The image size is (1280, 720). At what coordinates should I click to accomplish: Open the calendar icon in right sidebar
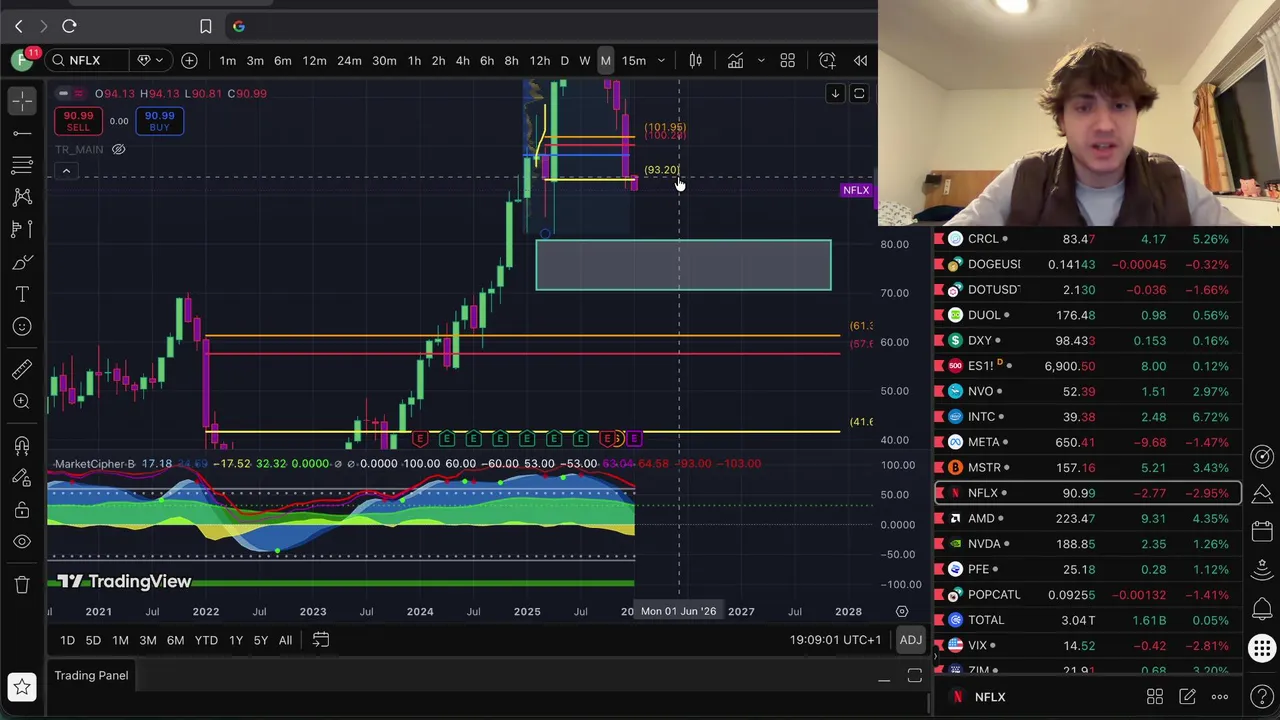1262,532
